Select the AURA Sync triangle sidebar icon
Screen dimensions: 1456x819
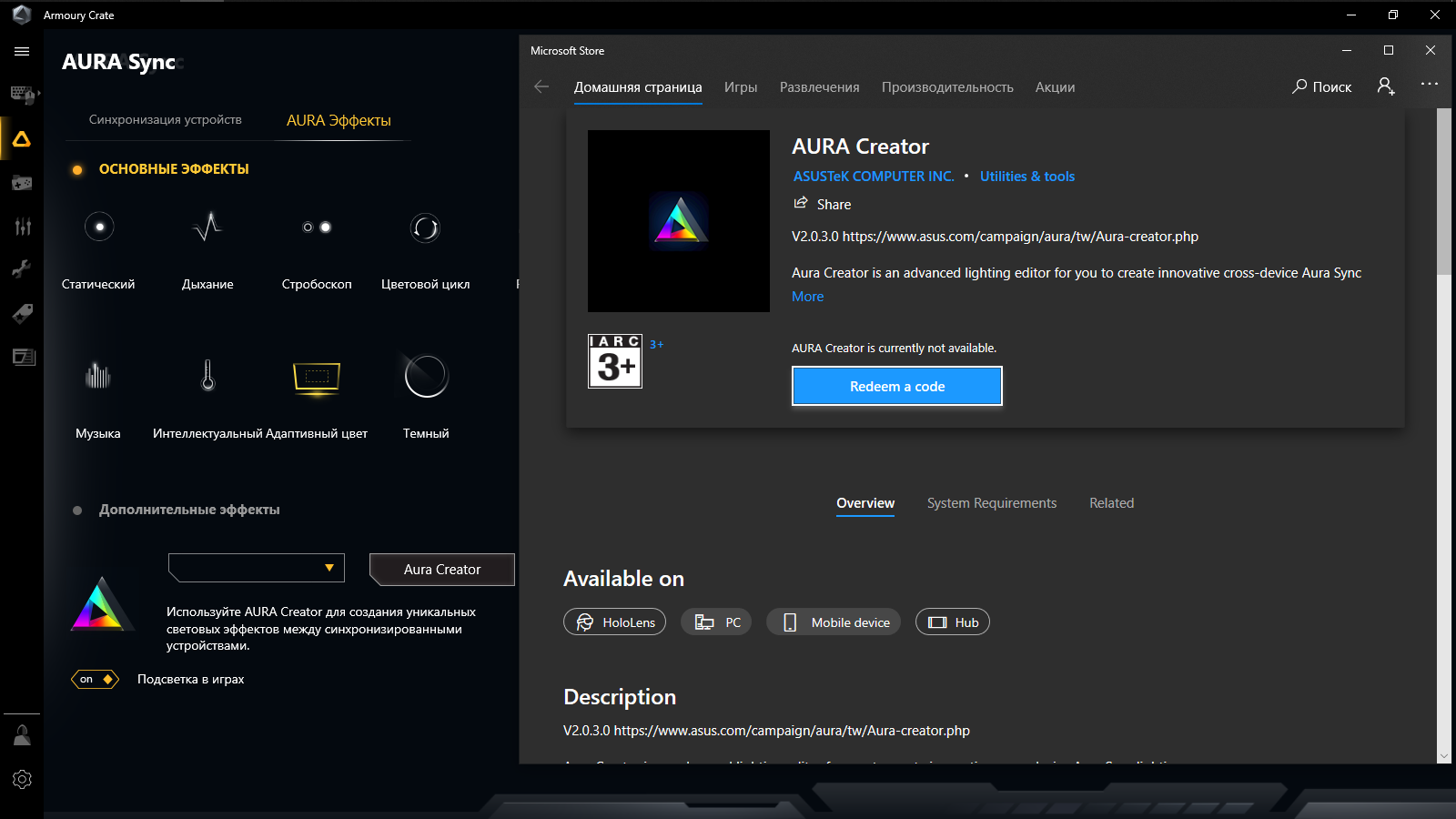coord(22,139)
